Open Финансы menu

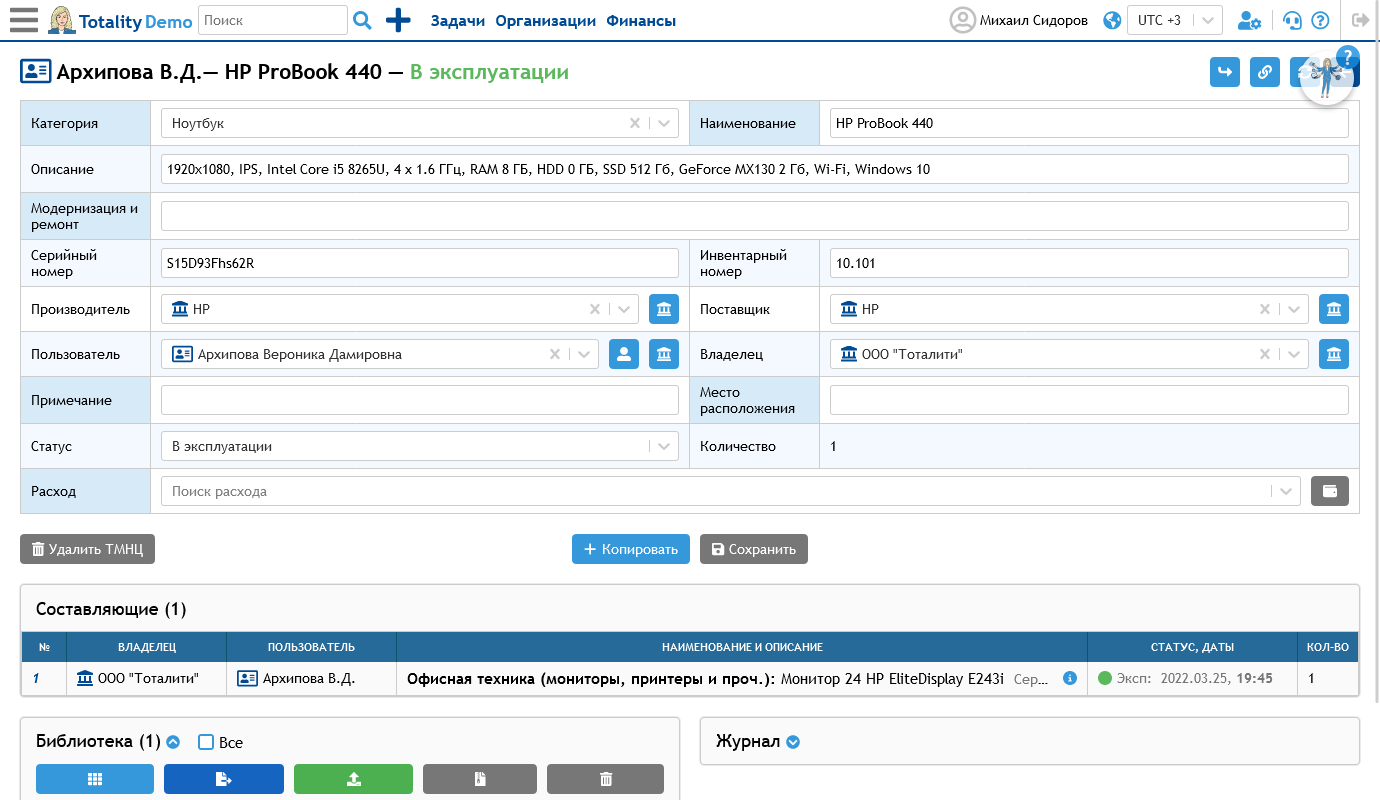click(641, 20)
